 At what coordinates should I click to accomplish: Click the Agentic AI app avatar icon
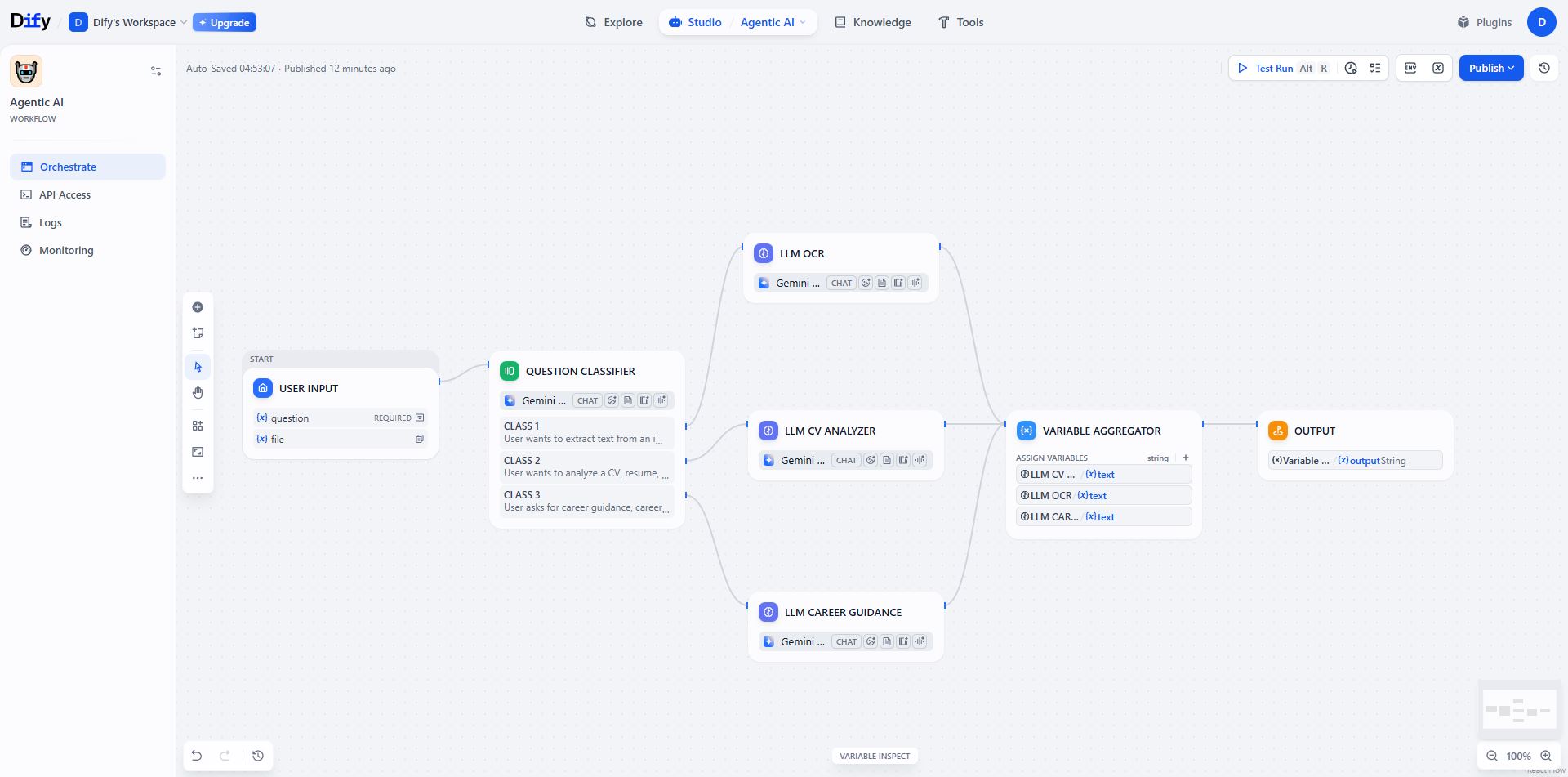pyautogui.click(x=26, y=72)
